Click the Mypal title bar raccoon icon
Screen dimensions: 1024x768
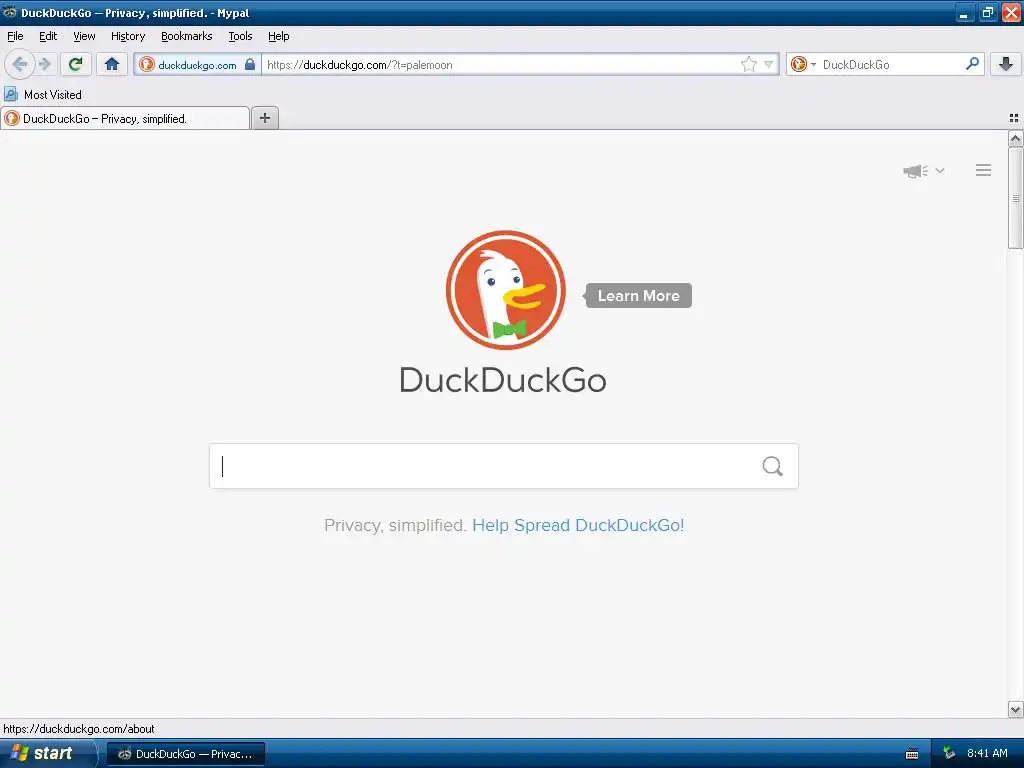(9, 12)
